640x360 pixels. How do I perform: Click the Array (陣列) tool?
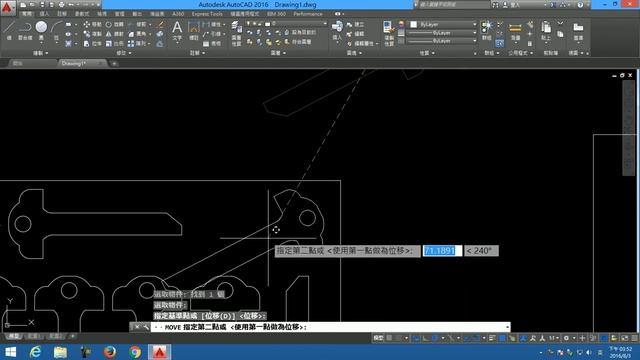pyautogui.click(x=137, y=43)
